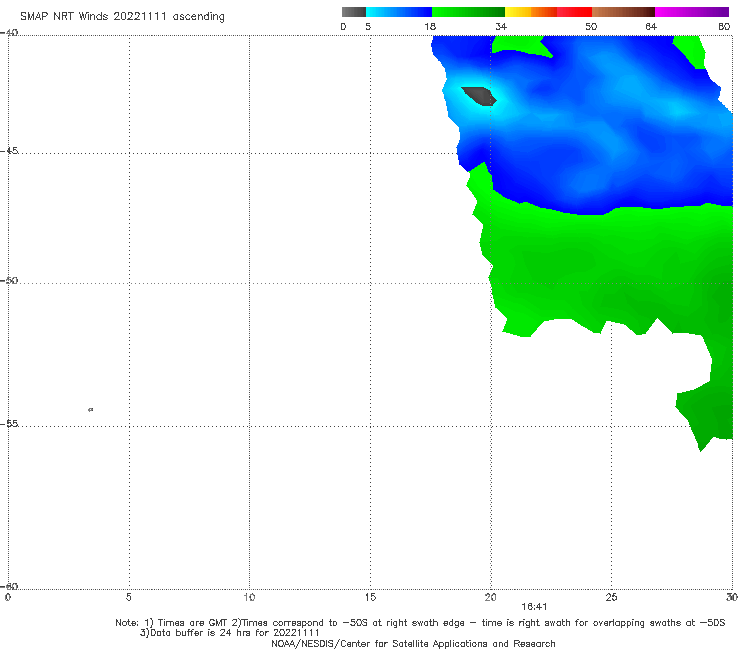Click the light cyan area left of the dark gray patch
This screenshot has width=740, height=650.
pyautogui.click(x=455, y=94)
